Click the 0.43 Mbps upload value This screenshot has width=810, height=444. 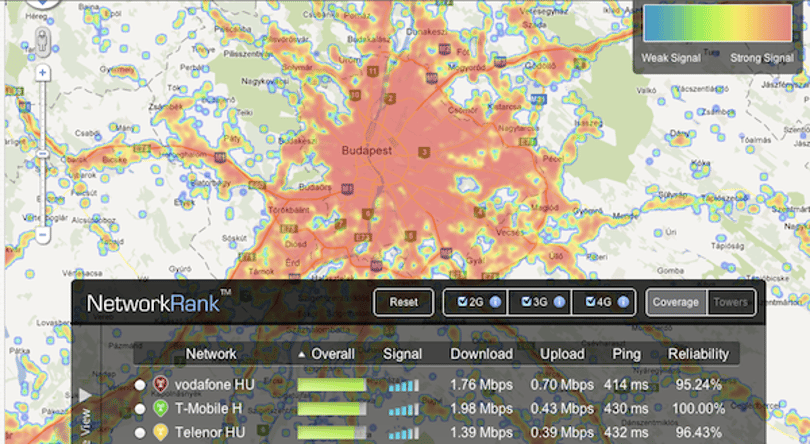point(562,409)
